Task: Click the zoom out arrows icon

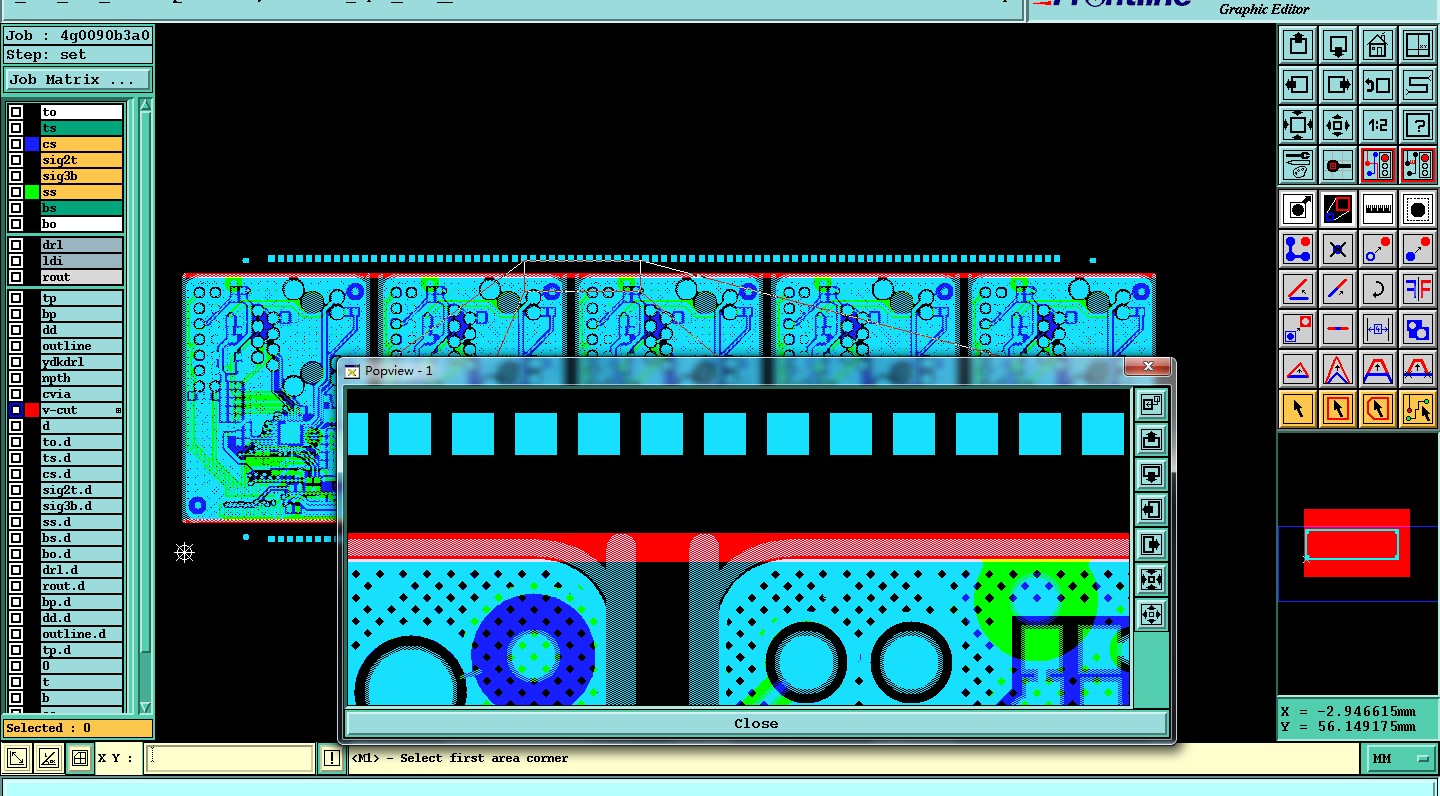Action: coord(1338,125)
